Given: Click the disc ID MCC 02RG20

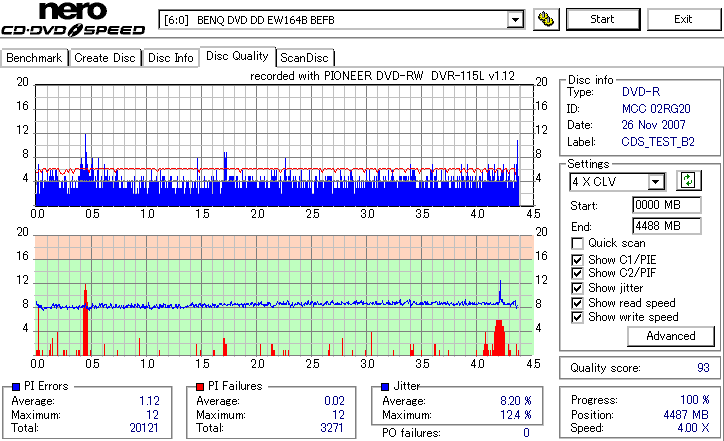Looking at the screenshot, I should [656, 109].
